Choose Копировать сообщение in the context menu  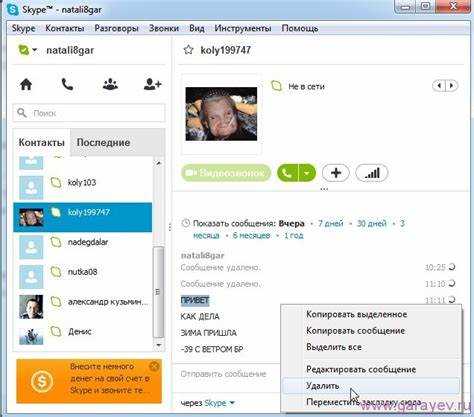point(355,331)
